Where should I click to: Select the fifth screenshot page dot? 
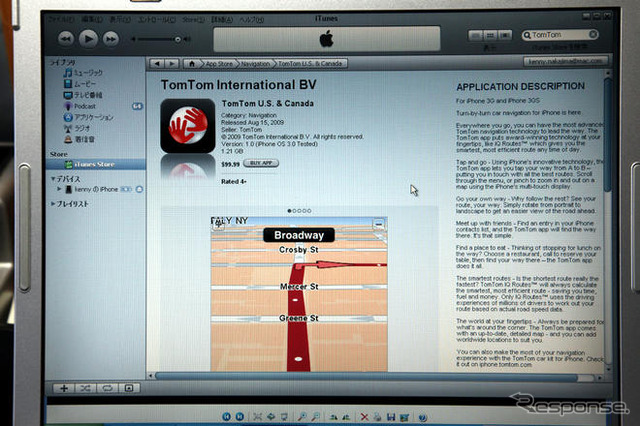[309, 211]
